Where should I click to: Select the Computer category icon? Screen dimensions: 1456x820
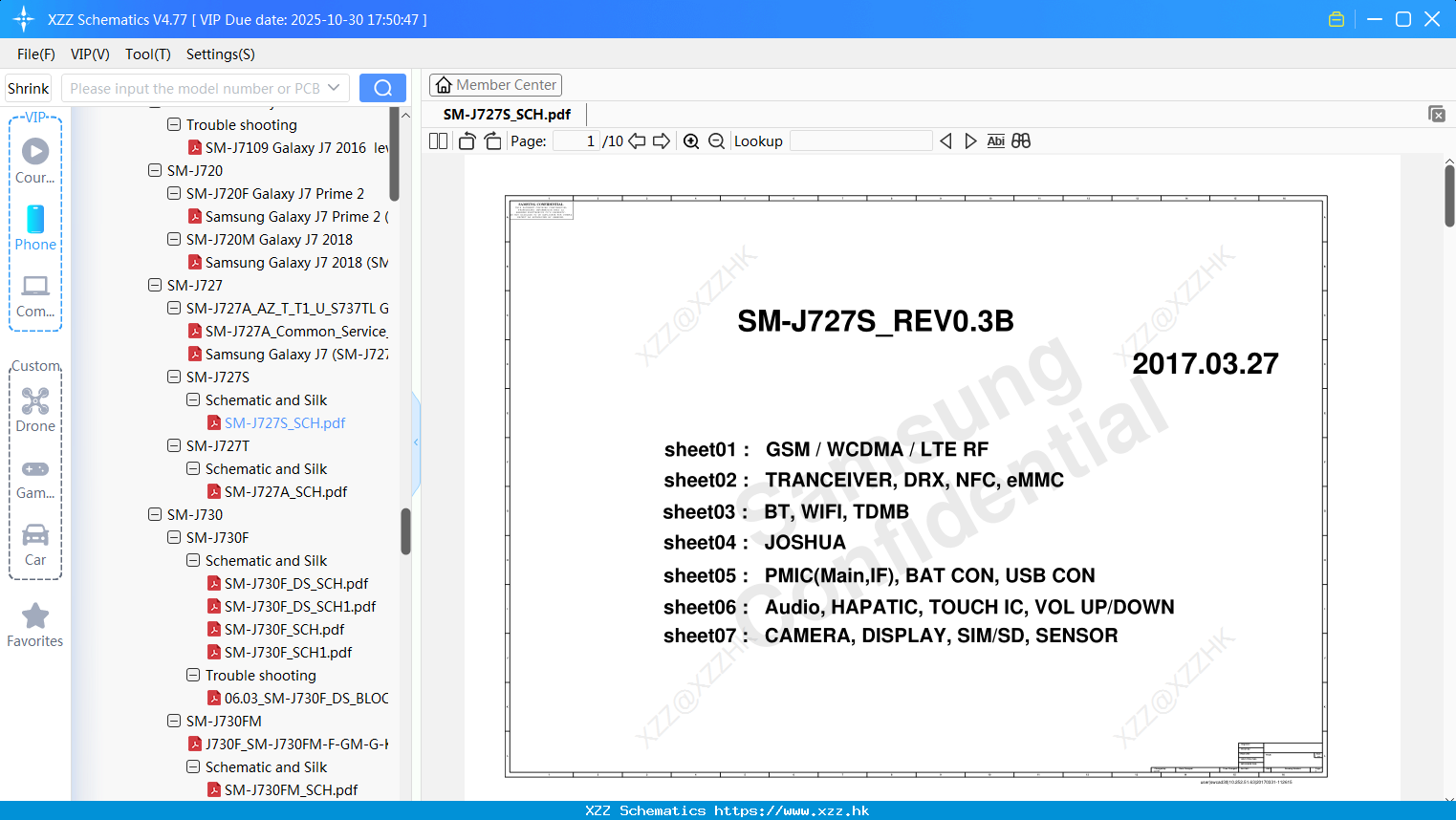click(x=35, y=295)
